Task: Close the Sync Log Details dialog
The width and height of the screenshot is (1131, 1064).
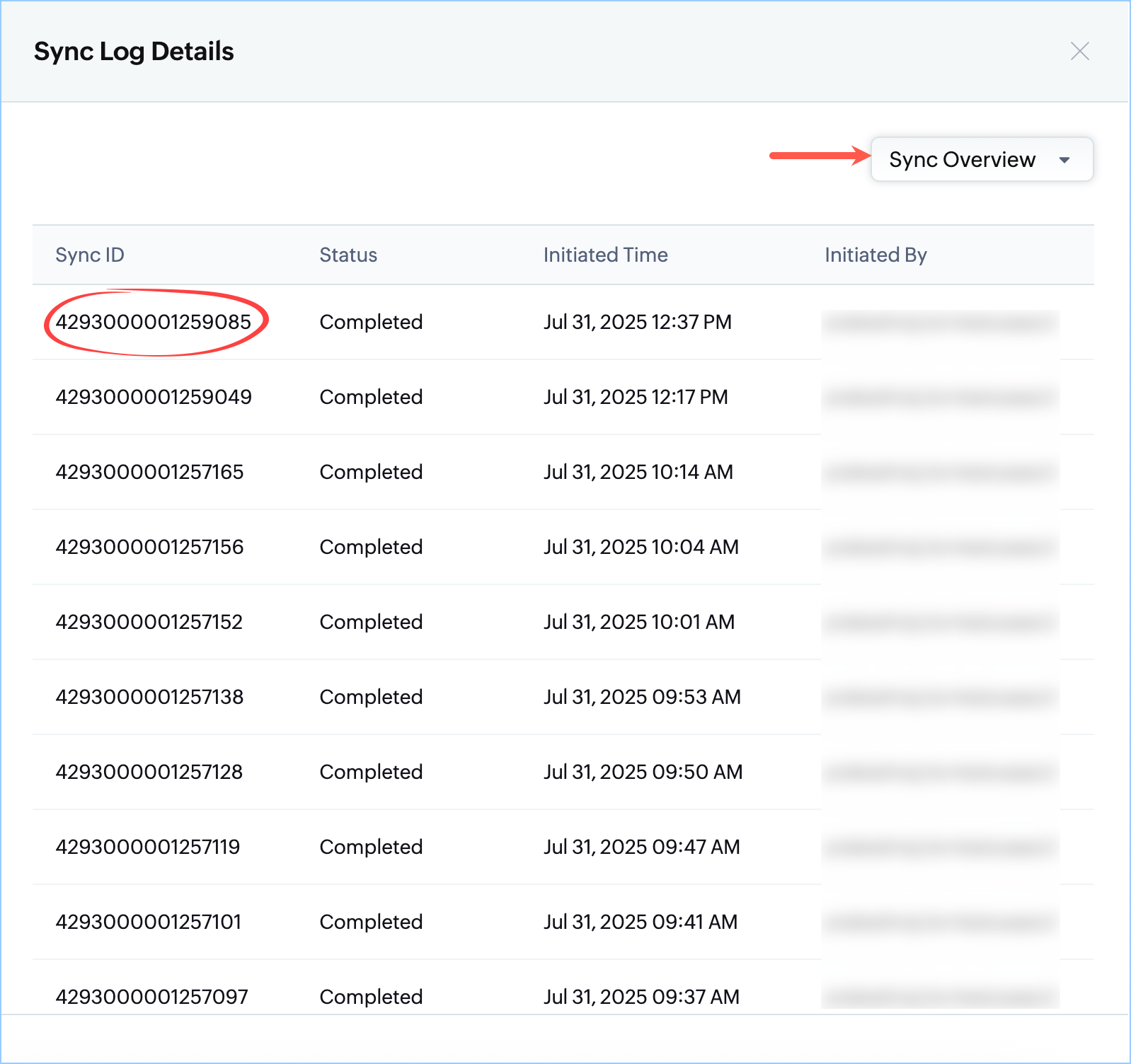Action: point(1079,51)
